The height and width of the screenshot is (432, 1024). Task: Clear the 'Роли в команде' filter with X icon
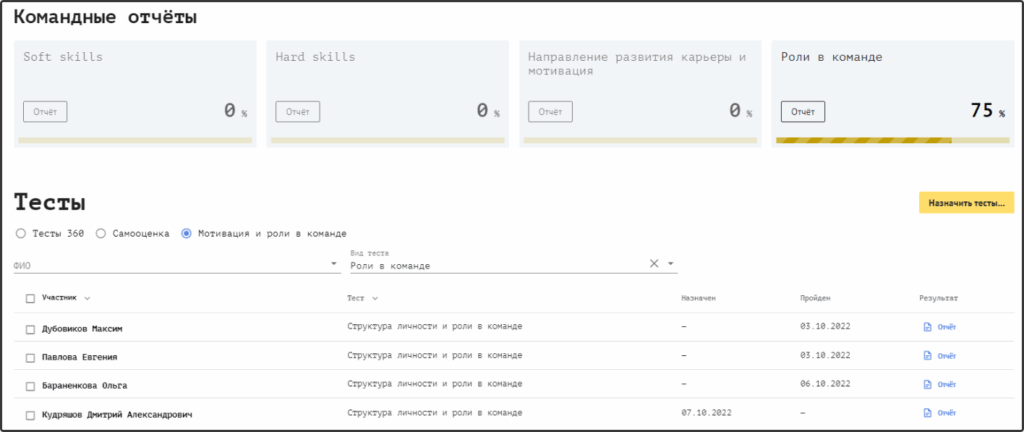(x=654, y=264)
